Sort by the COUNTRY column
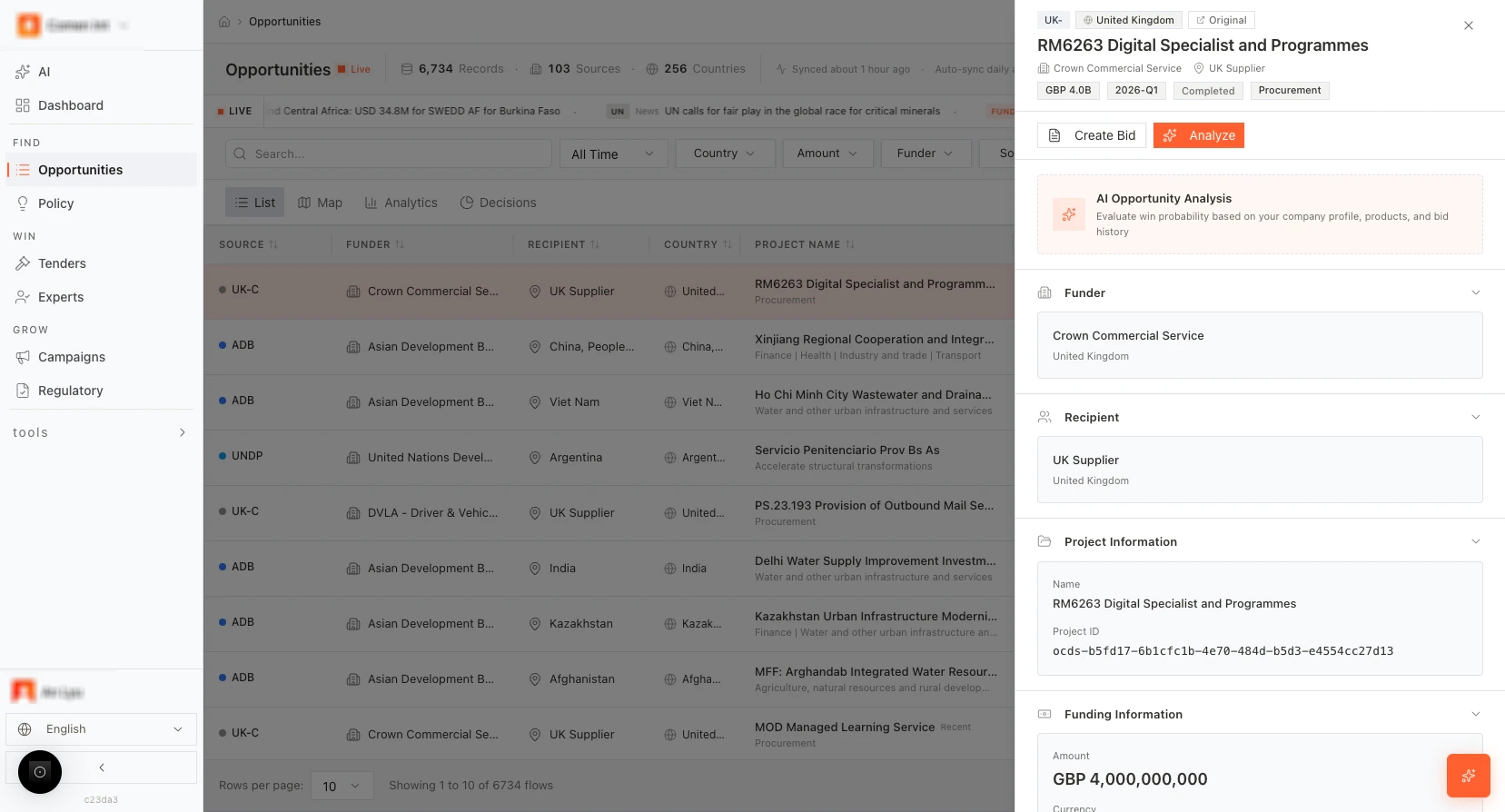This screenshot has width=1505, height=812. coord(698,244)
